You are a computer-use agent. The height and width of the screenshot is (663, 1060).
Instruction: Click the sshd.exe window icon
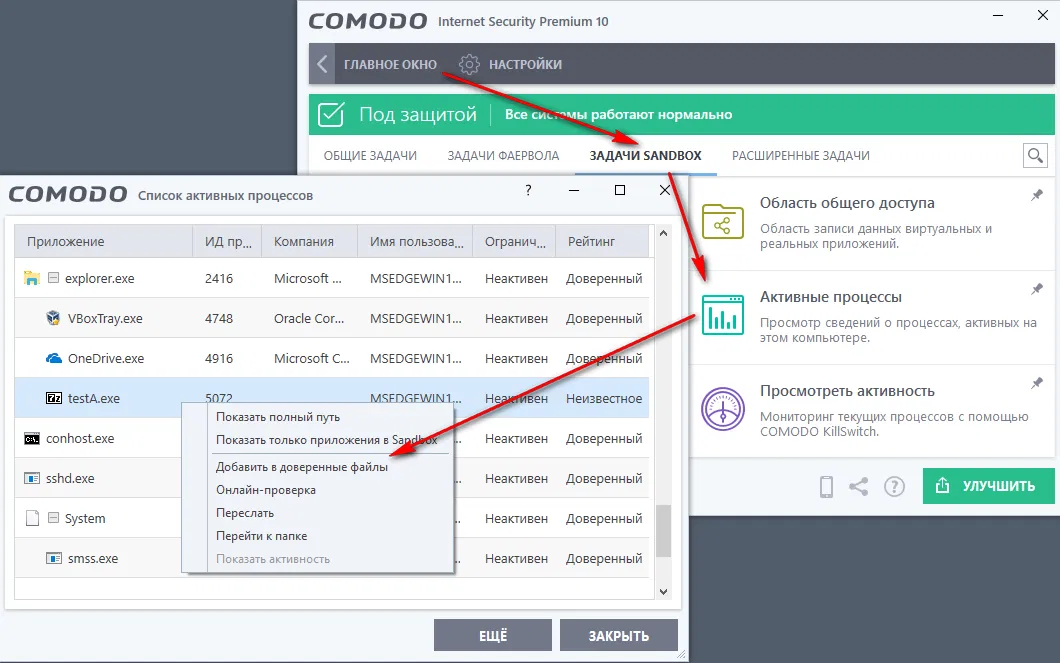pyautogui.click(x=32, y=478)
